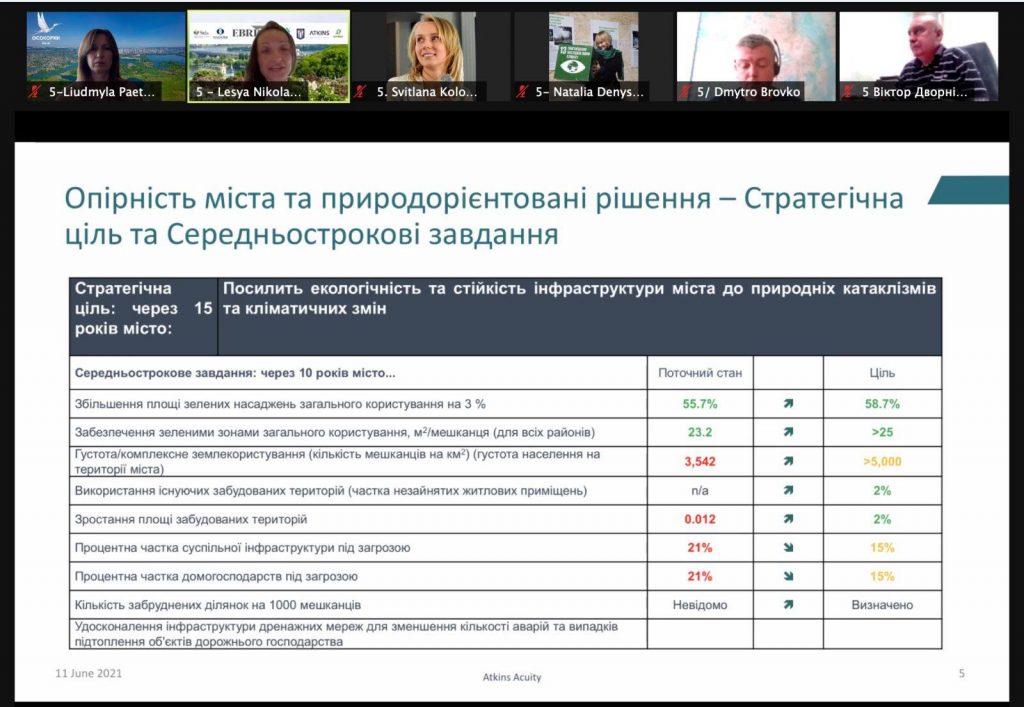This screenshot has width=1024, height=707.
Task: Click the down arrow in the суспільної інфраструктури row
Action: [x=788, y=548]
